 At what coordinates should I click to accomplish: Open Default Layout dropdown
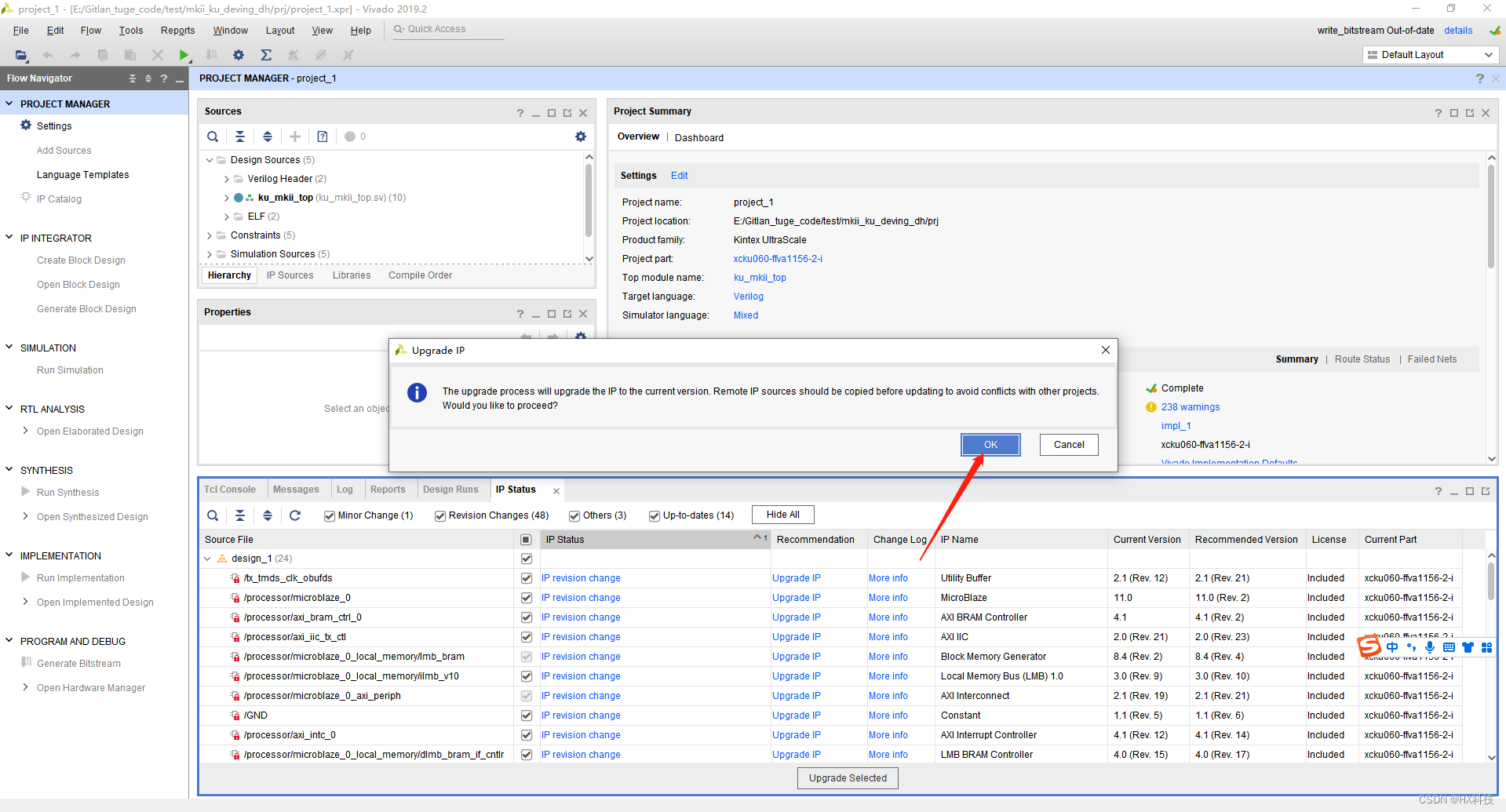click(x=1429, y=55)
